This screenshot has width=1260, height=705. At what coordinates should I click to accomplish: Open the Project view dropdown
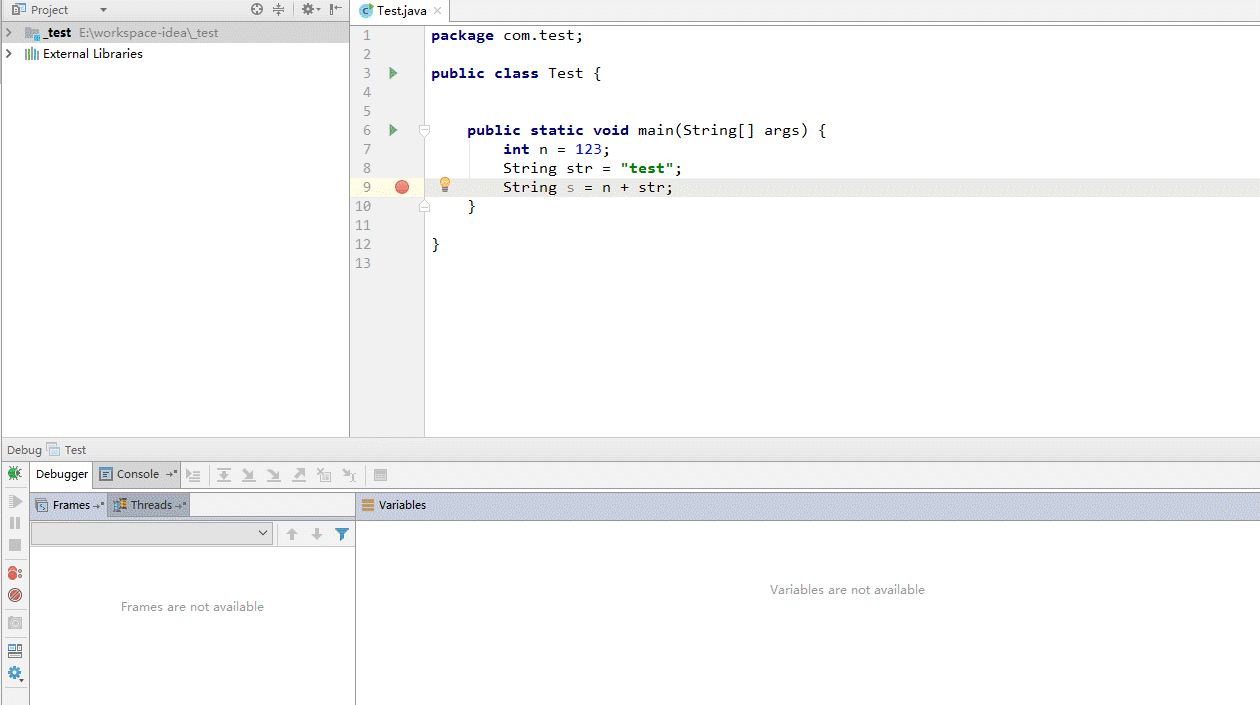tap(103, 10)
